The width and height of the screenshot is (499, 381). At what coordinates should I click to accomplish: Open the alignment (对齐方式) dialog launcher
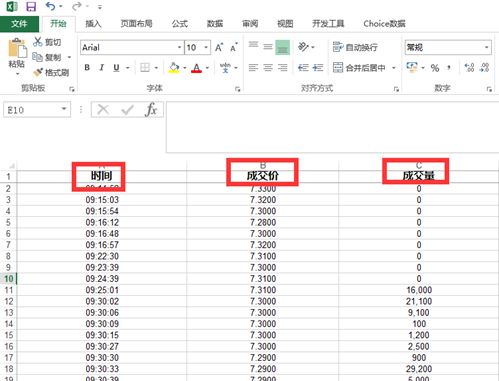[396, 89]
